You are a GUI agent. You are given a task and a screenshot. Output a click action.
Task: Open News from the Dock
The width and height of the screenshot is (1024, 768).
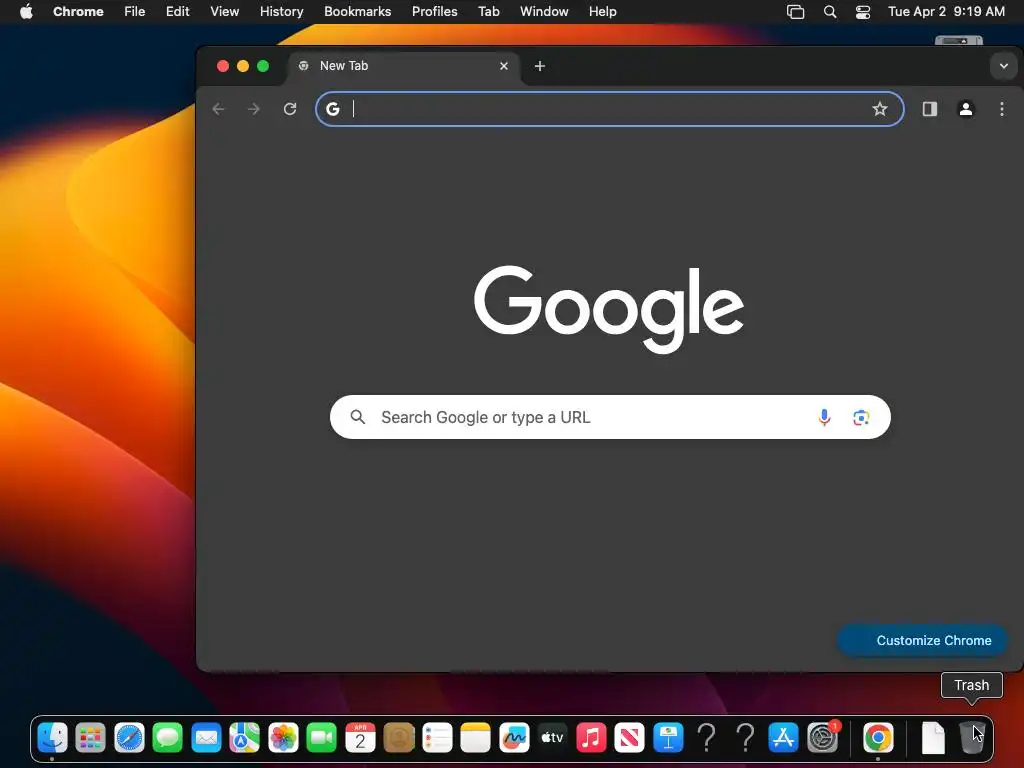pos(630,738)
